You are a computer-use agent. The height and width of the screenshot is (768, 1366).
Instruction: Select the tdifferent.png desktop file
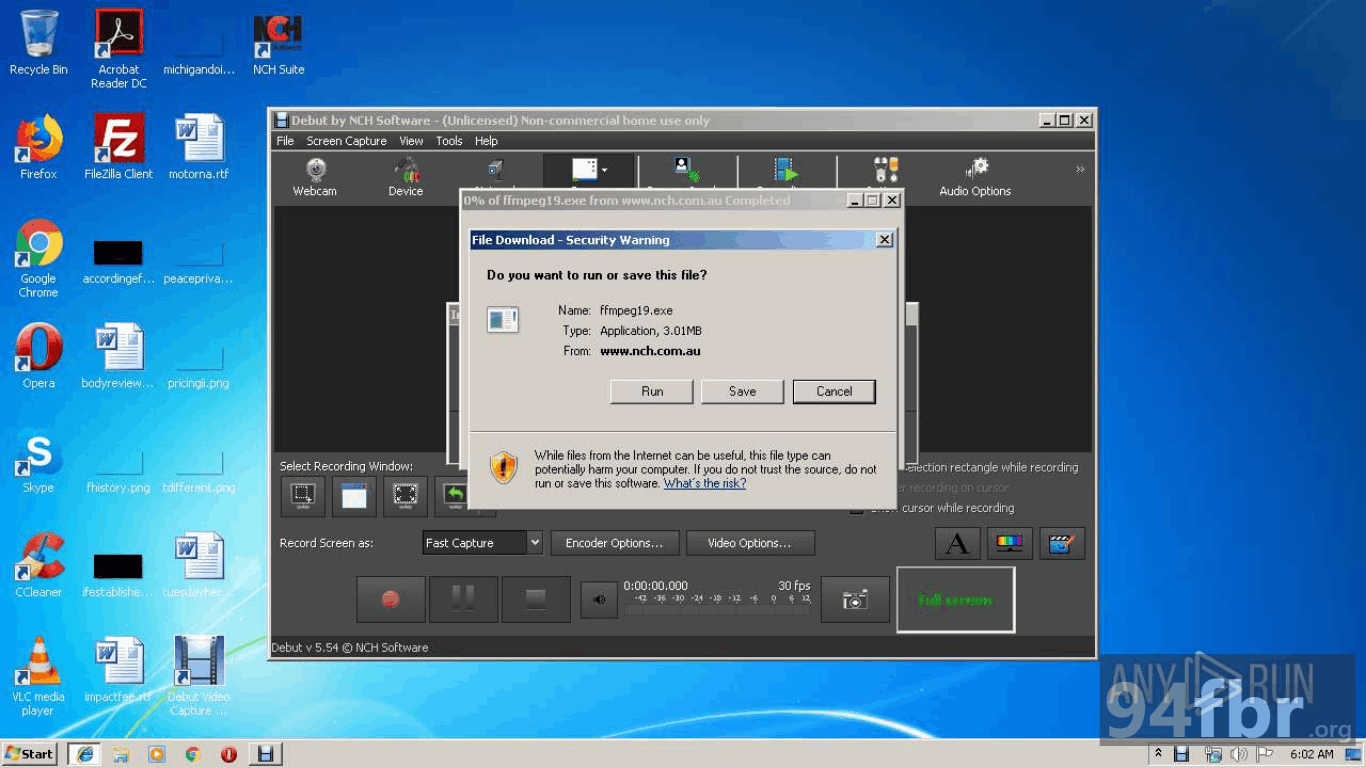click(x=199, y=470)
